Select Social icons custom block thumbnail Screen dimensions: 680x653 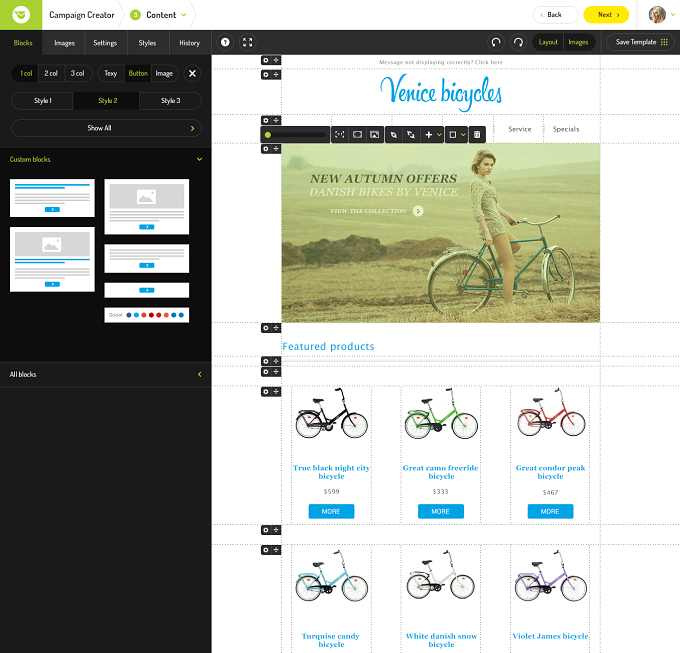147,315
